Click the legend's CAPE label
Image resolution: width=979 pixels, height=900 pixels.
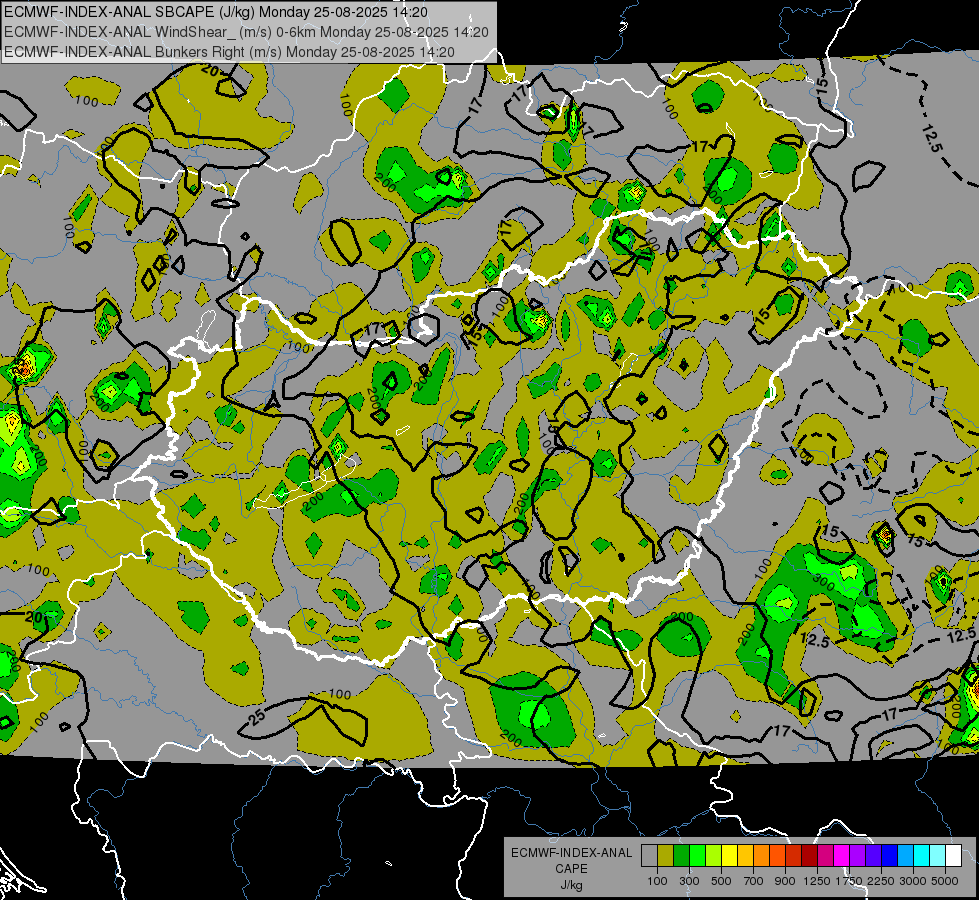point(571,869)
